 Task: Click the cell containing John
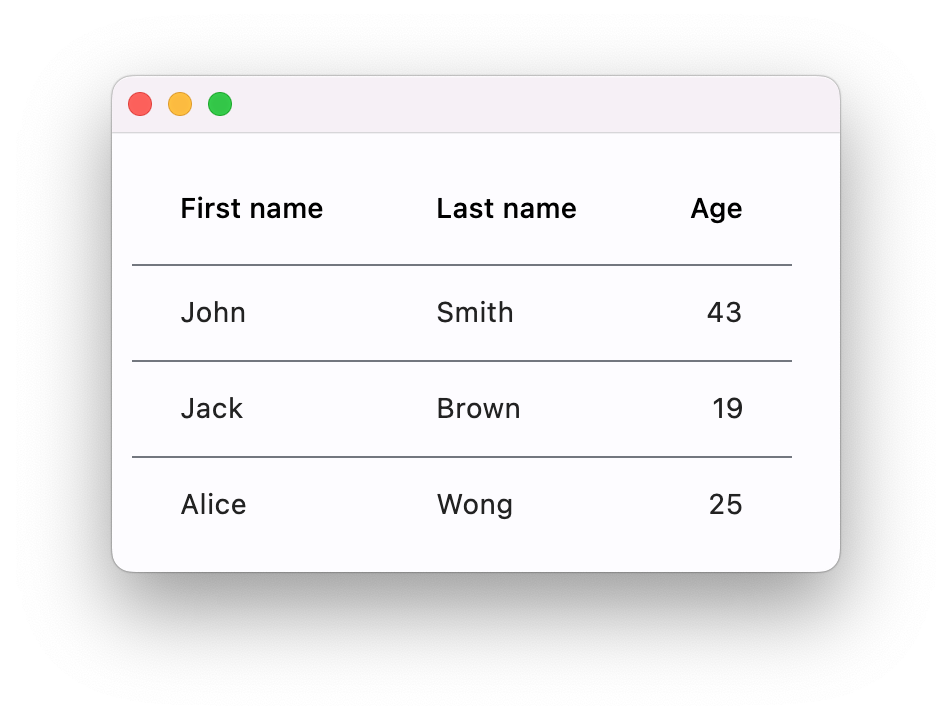[213, 312]
